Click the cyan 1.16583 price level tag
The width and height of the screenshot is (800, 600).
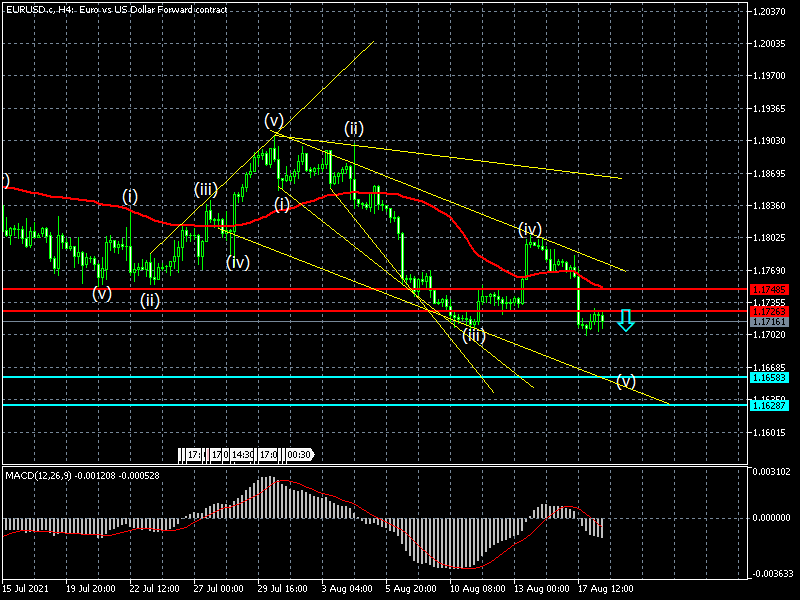click(768, 377)
